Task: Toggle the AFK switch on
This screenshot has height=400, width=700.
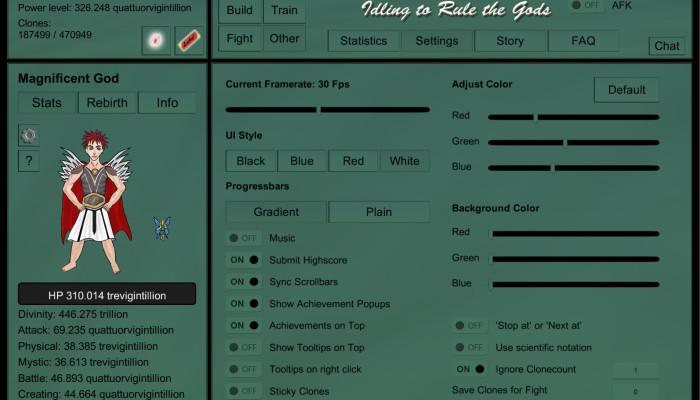Action: pos(586,5)
